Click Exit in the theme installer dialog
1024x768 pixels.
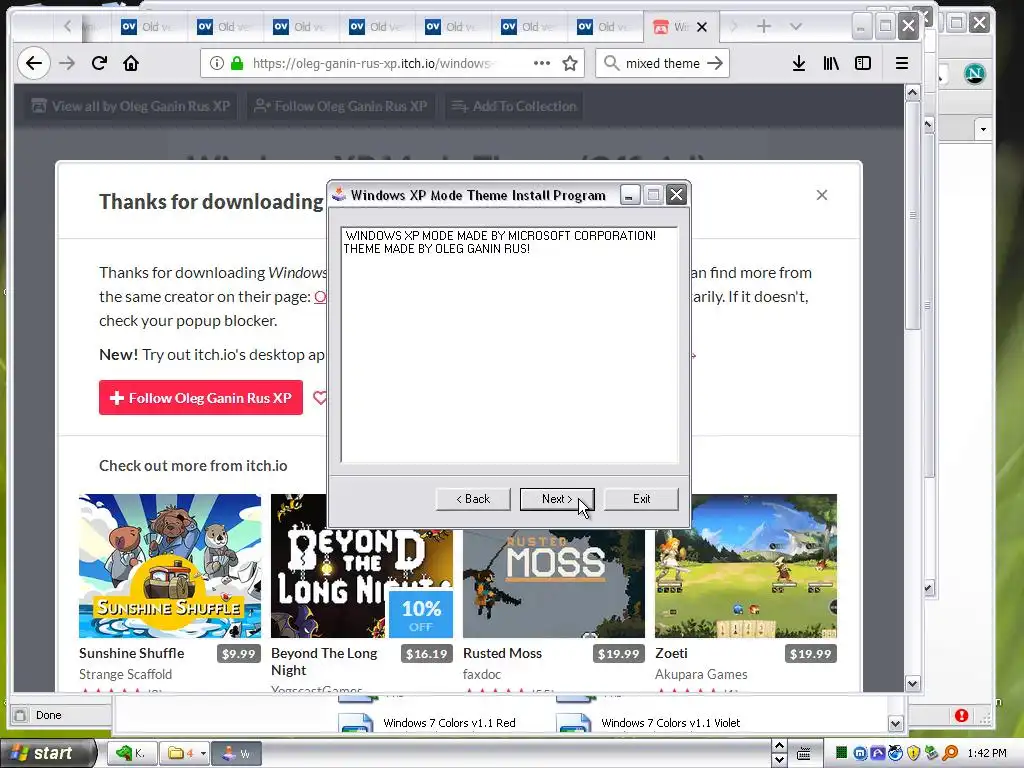pyautogui.click(x=641, y=499)
